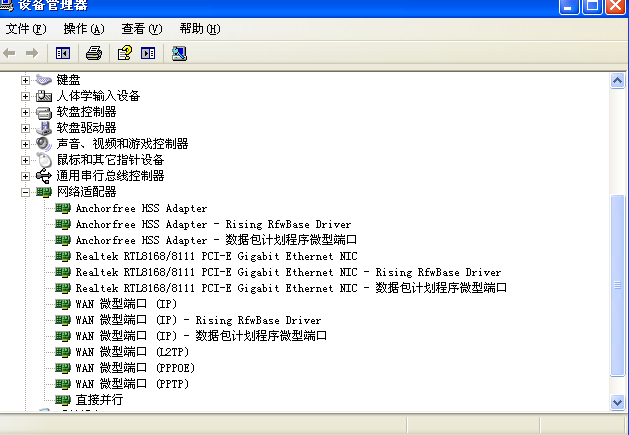Open the Properties help icon

pyautogui.click(x=124, y=53)
